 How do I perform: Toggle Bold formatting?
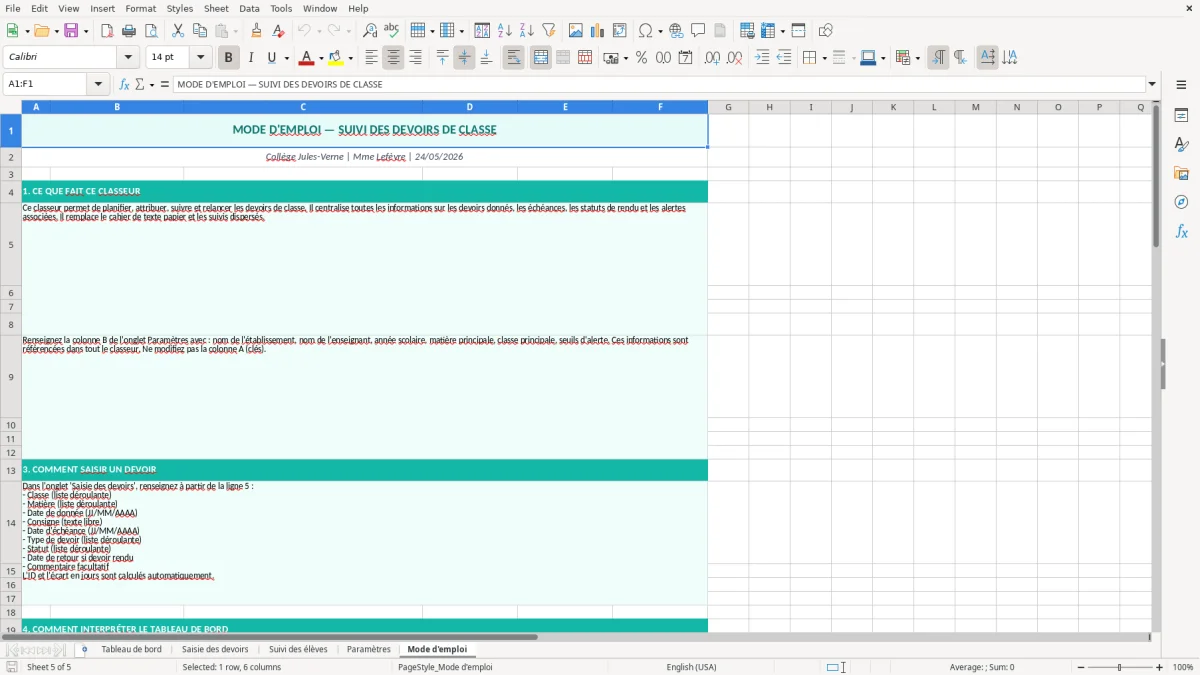coord(228,58)
